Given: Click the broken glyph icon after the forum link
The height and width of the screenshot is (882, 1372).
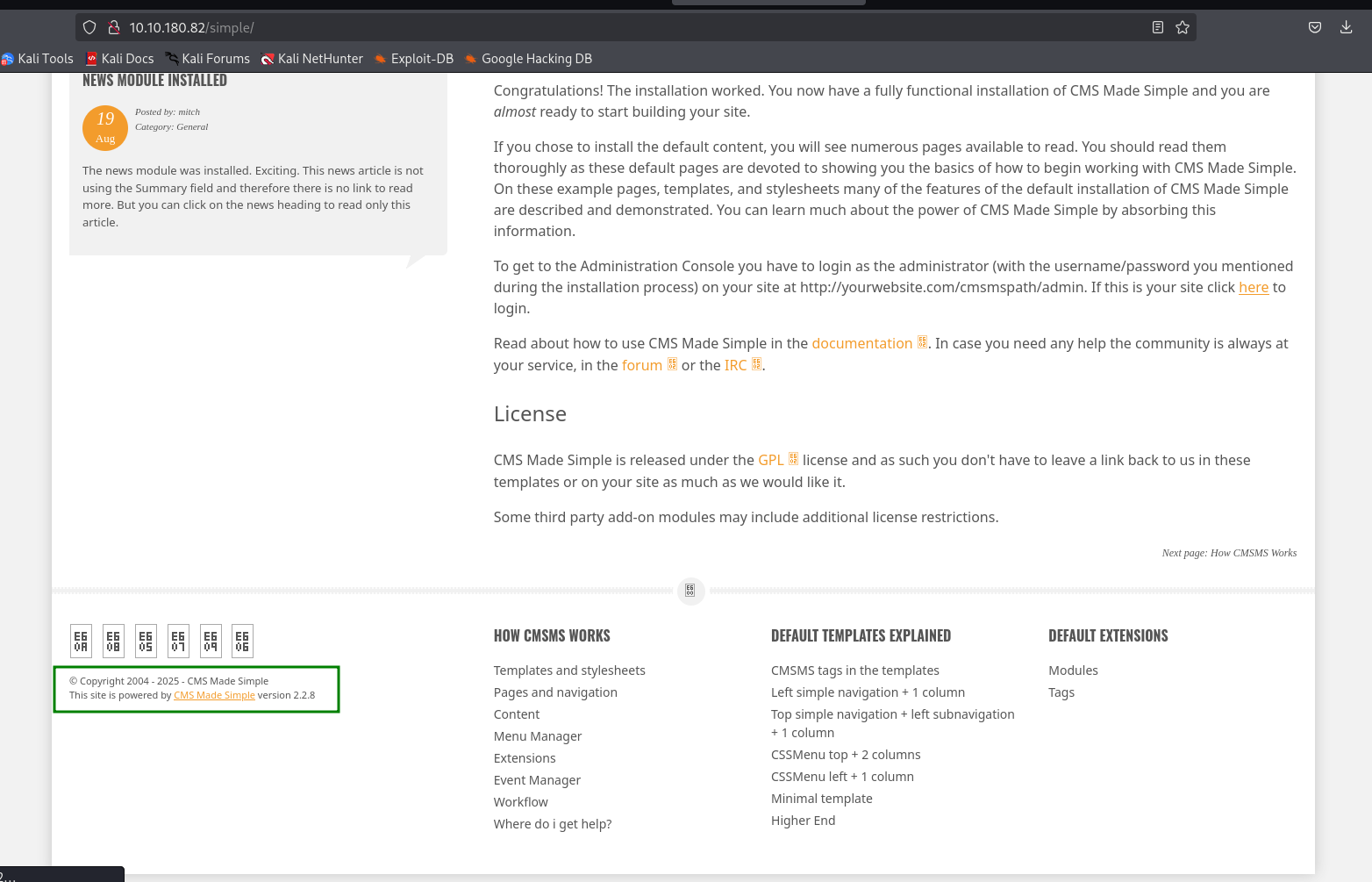Looking at the screenshot, I should click(x=672, y=362).
